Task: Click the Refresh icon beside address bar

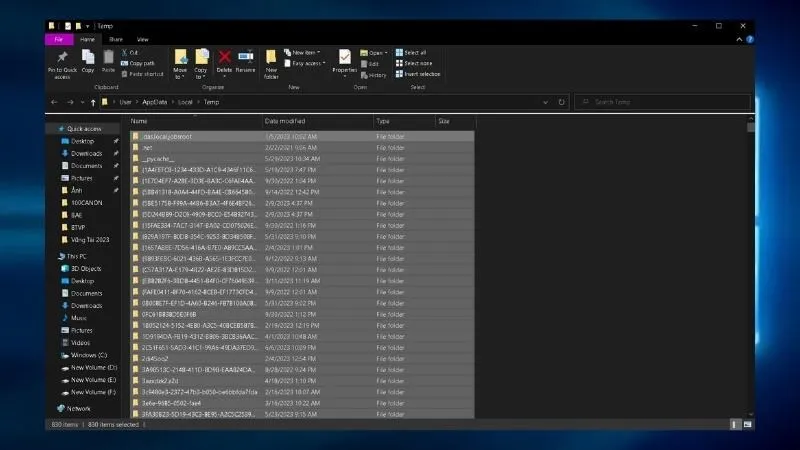Action: (562, 102)
